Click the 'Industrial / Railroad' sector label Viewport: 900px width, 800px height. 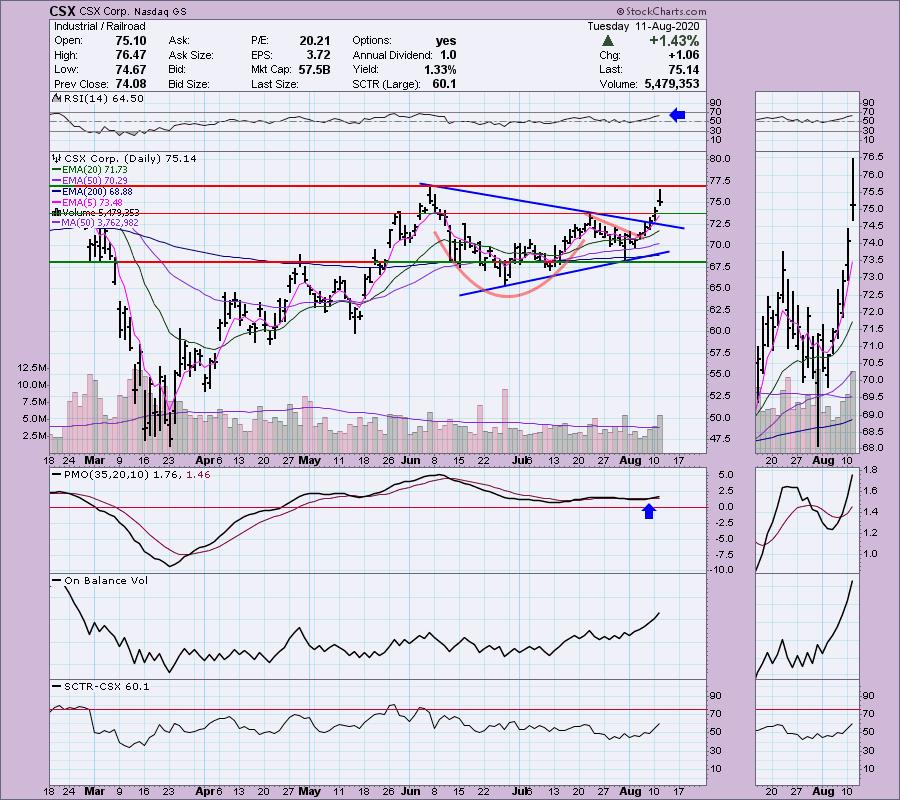[100, 26]
